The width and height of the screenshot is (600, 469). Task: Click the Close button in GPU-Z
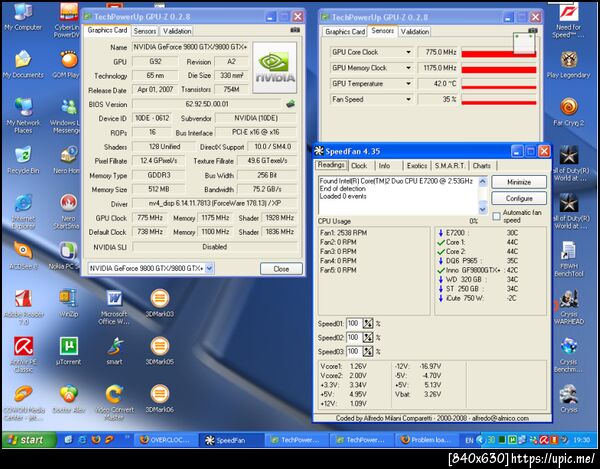click(281, 269)
